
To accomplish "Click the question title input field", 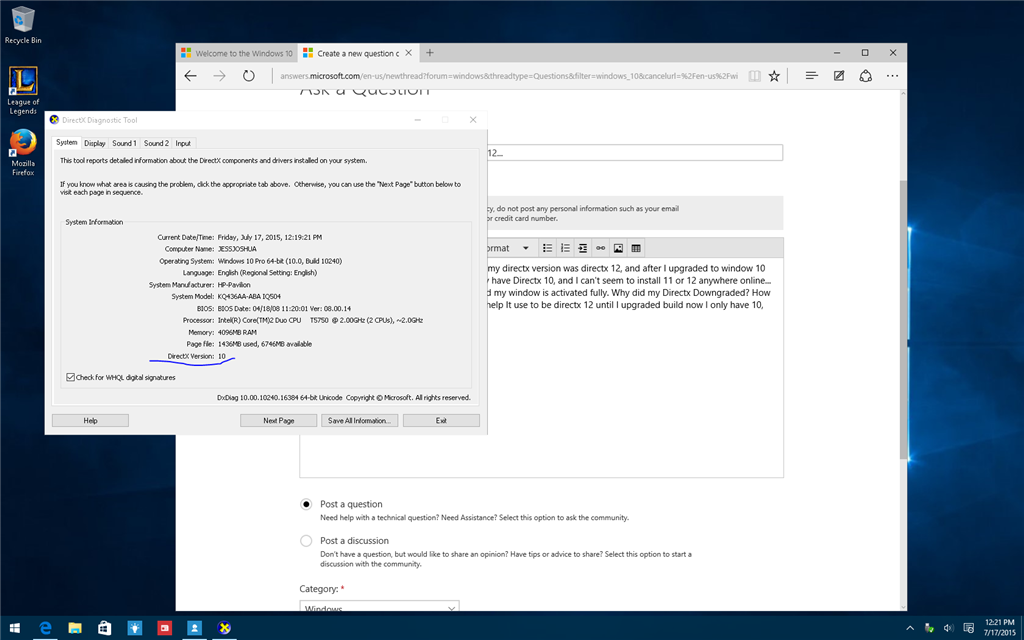I will (635, 153).
